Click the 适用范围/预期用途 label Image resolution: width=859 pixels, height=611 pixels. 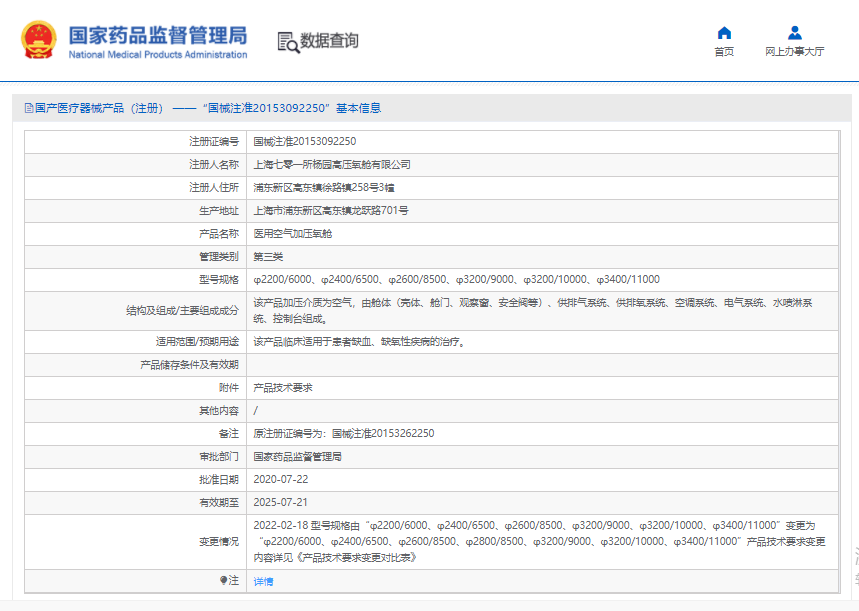(x=197, y=342)
